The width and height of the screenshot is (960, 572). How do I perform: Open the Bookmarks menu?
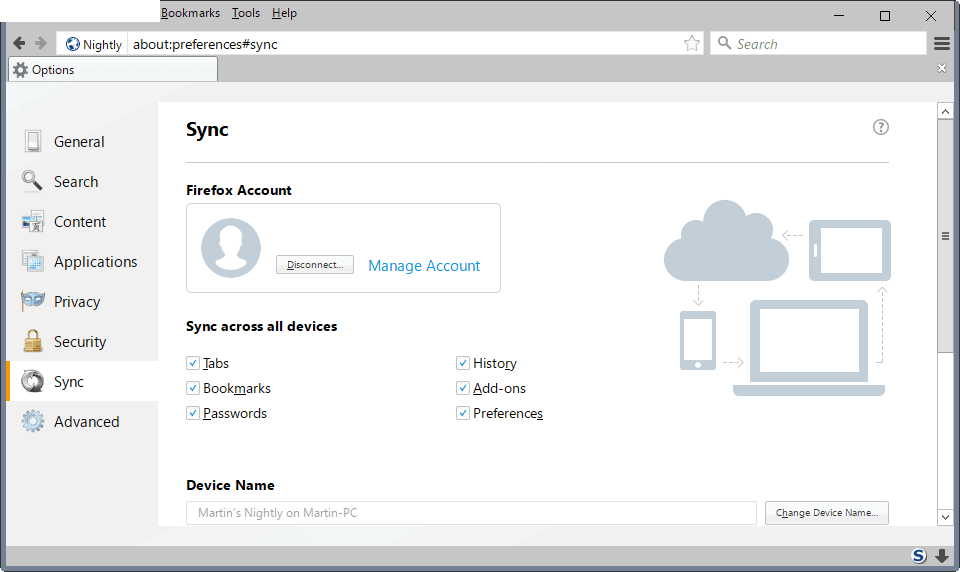[190, 13]
